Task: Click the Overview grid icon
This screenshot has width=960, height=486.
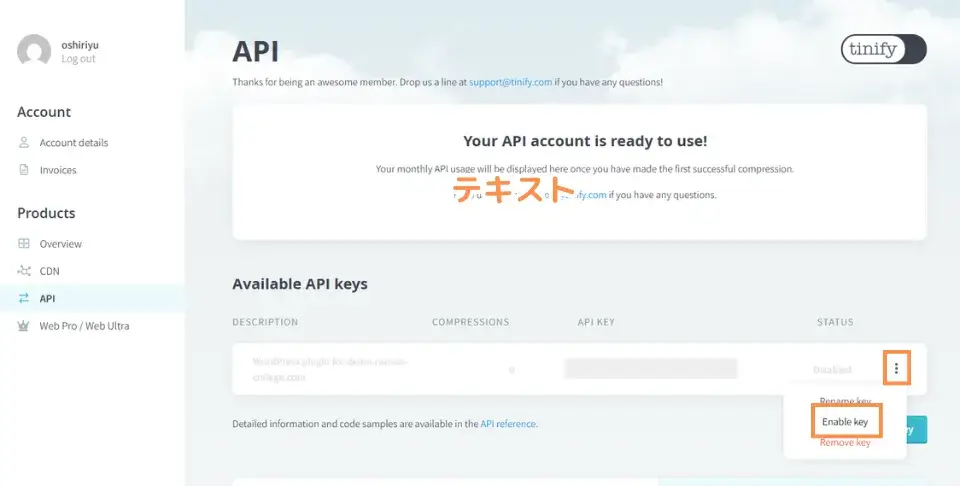Action: point(24,243)
